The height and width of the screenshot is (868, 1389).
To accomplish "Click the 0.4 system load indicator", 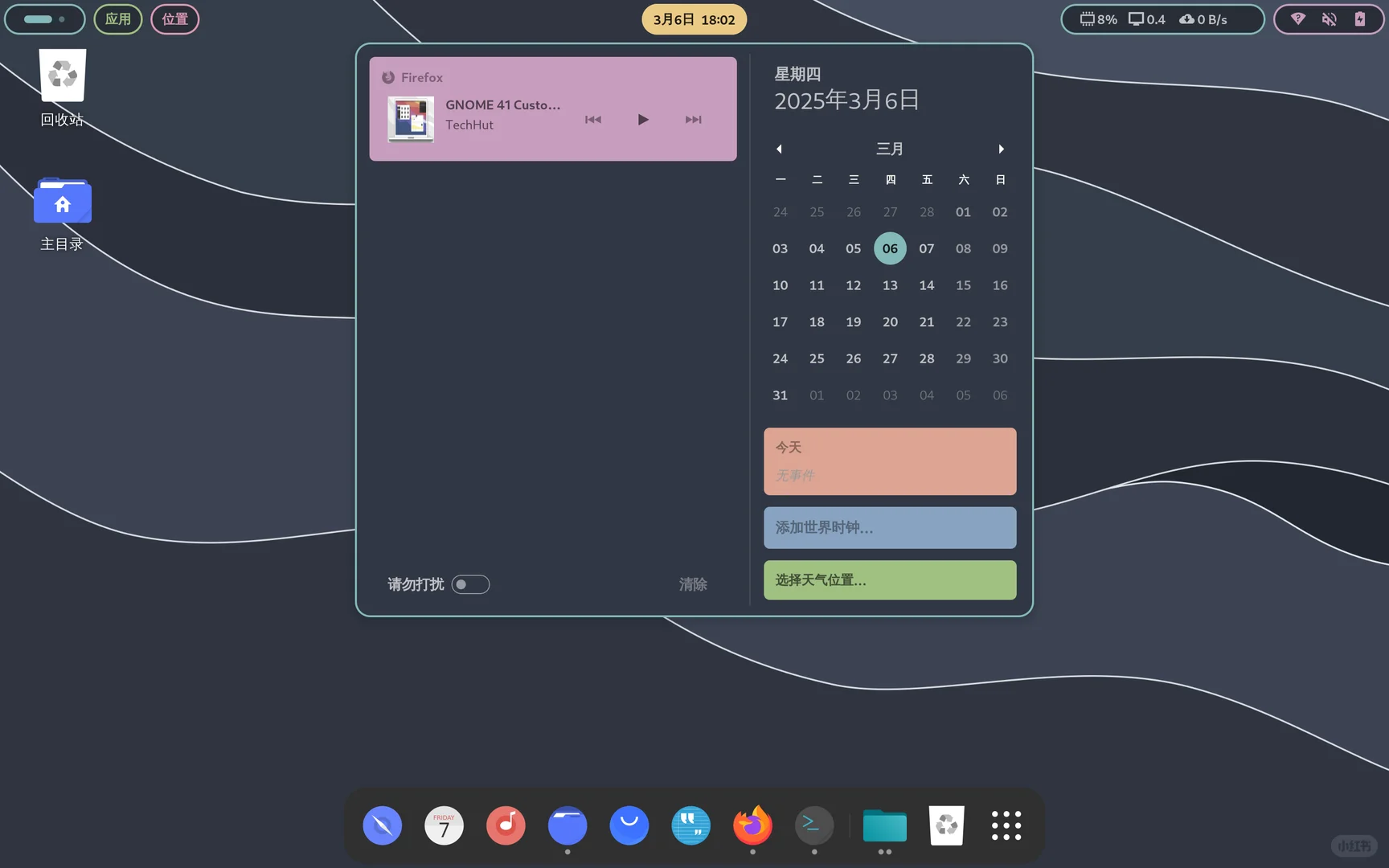I will 1147,19.
